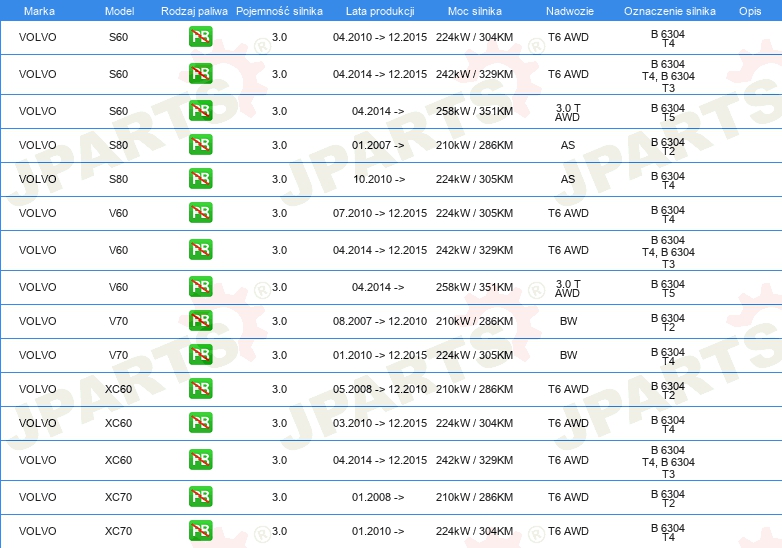Image resolution: width=782 pixels, height=548 pixels.
Task: Click T6 AWD in the XC60 03.2010 row
Action: (x=568, y=423)
